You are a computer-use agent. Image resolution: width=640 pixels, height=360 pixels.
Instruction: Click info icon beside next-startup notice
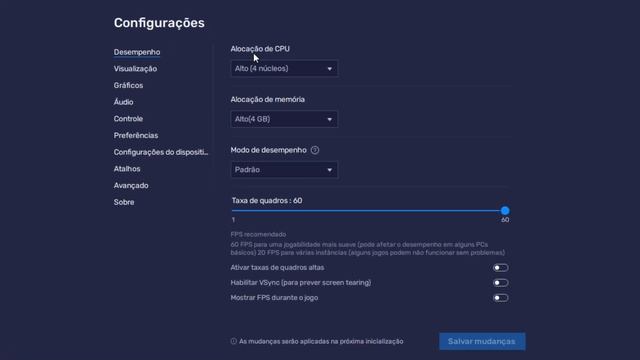[233, 341]
